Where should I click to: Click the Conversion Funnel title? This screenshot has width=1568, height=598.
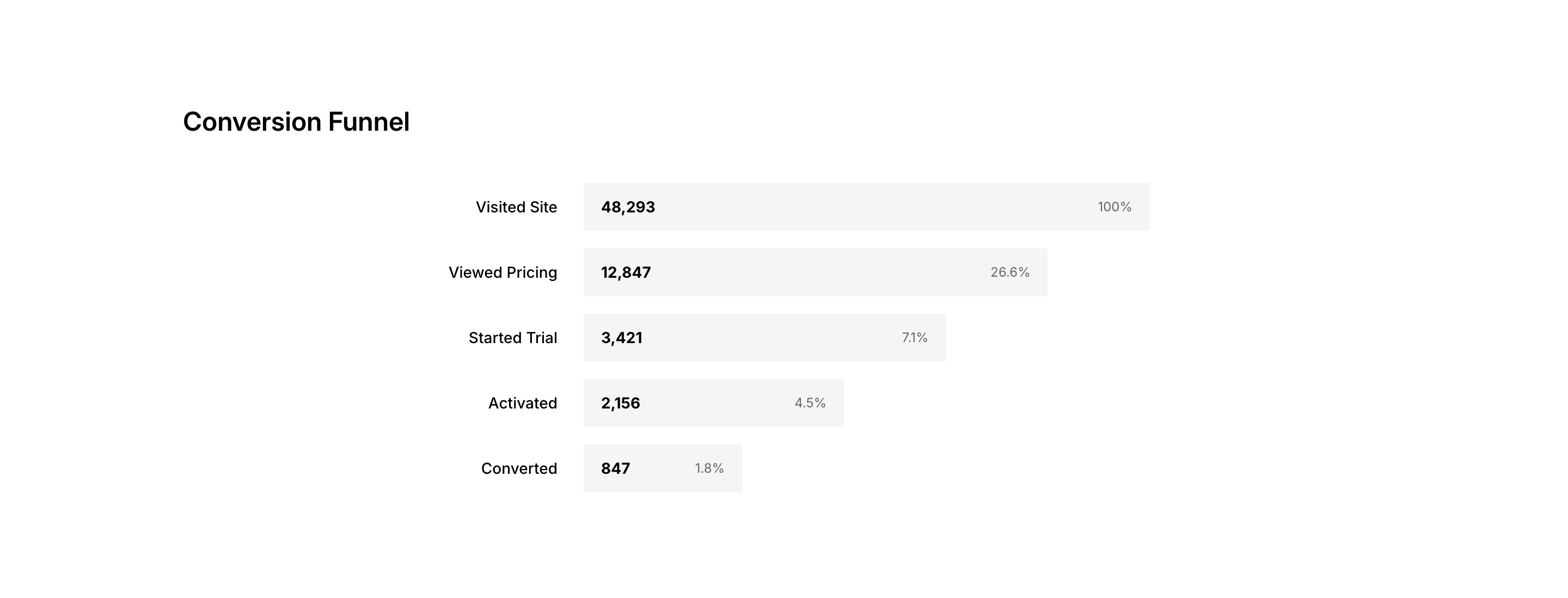296,122
